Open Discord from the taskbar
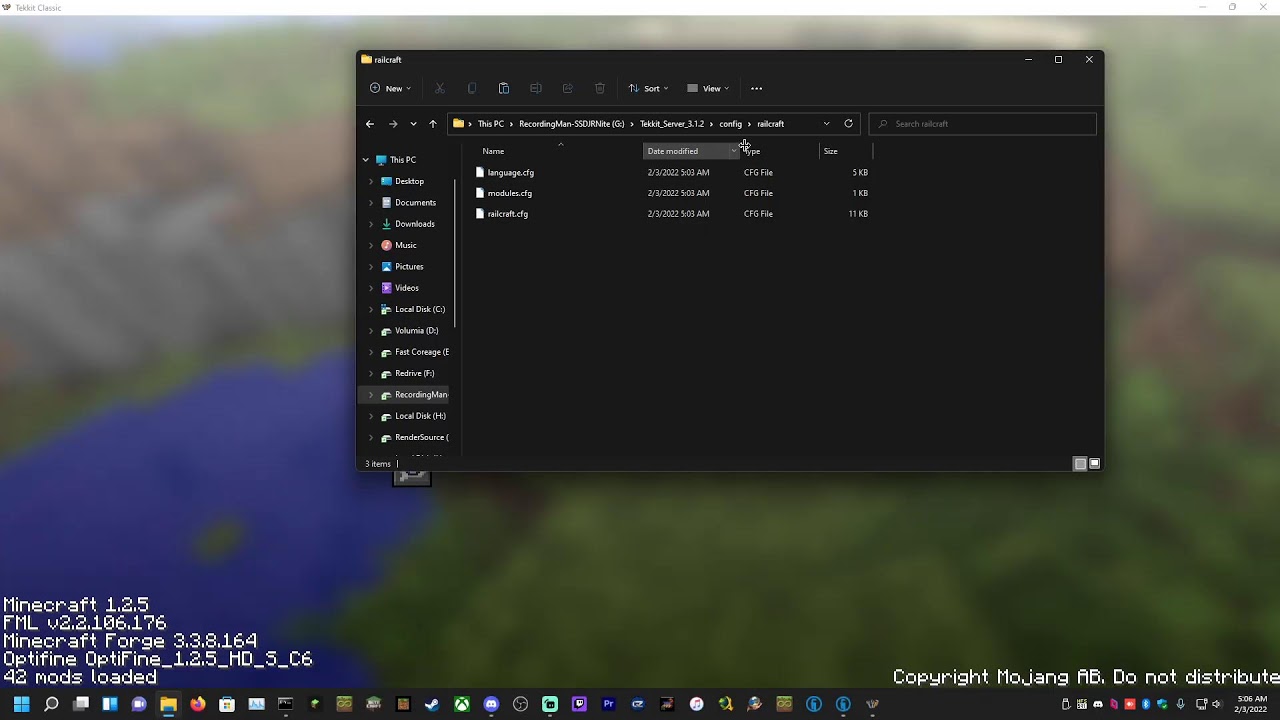1280x720 pixels. coord(491,704)
